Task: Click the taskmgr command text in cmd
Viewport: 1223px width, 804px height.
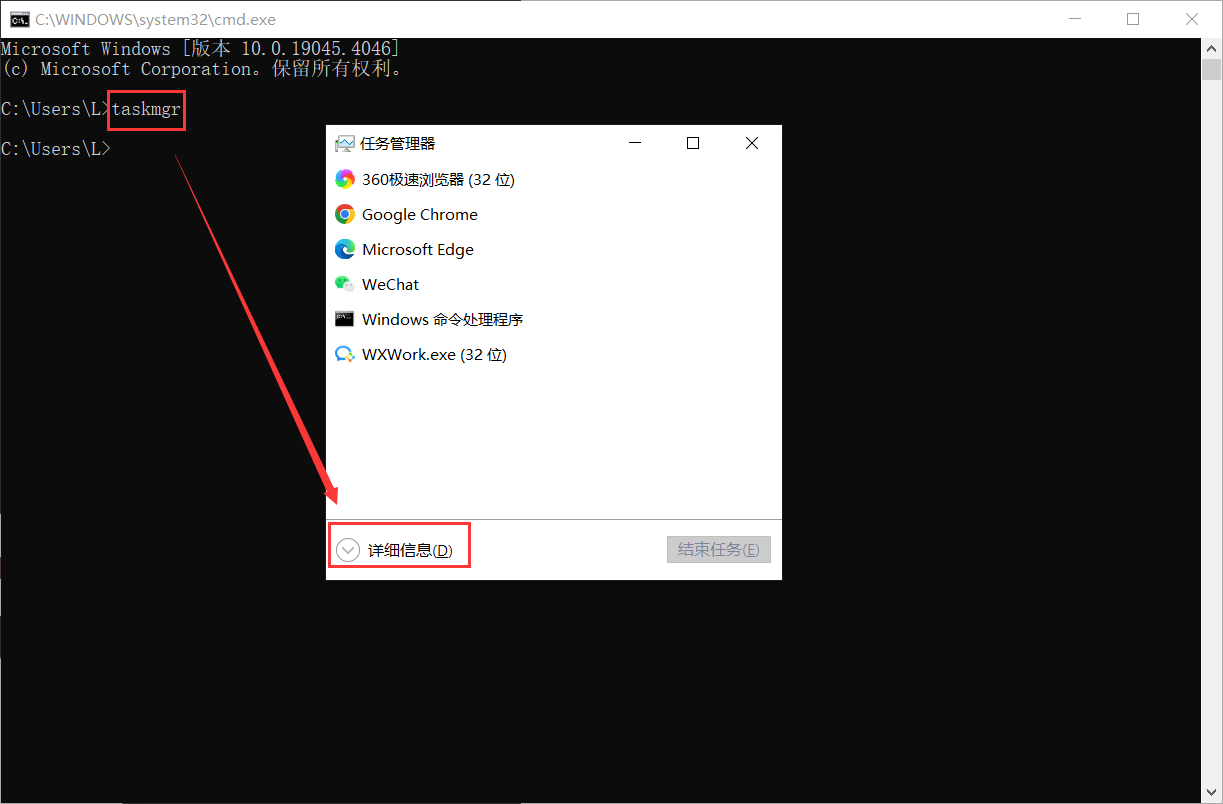Action: point(146,109)
